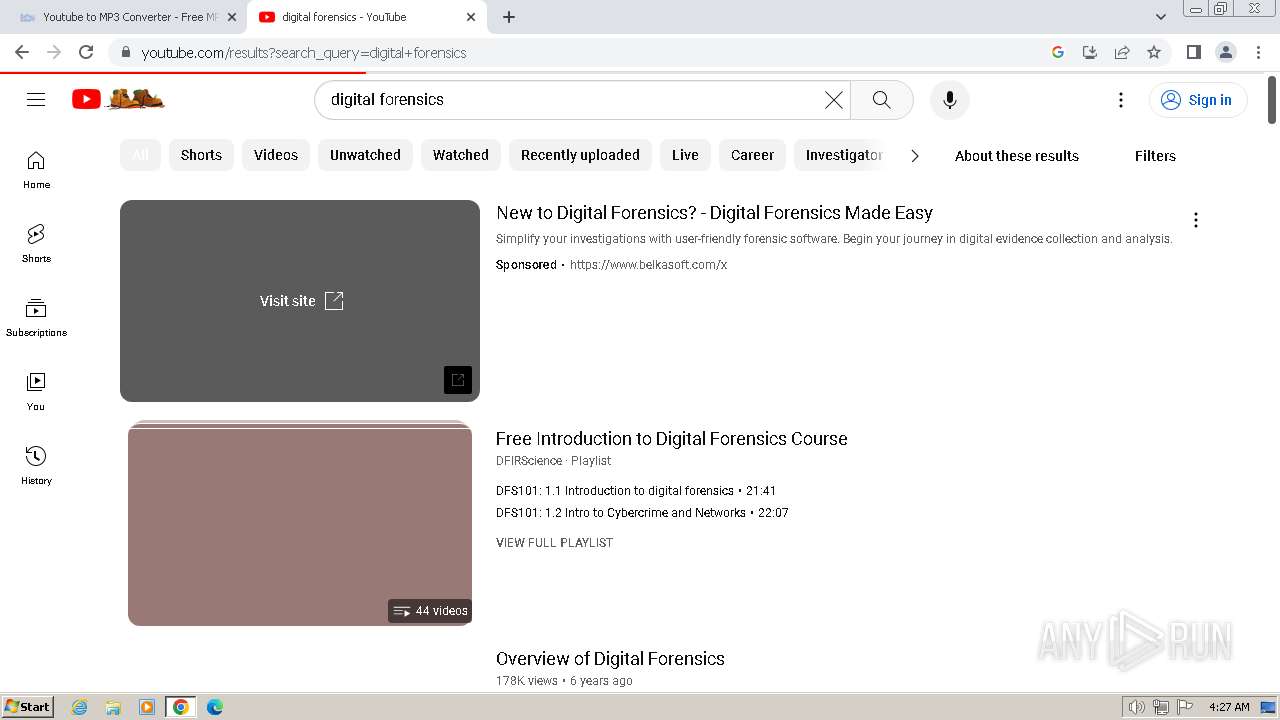The height and width of the screenshot is (720, 1280).
Task: Open the Filters options
Action: coord(1155,156)
